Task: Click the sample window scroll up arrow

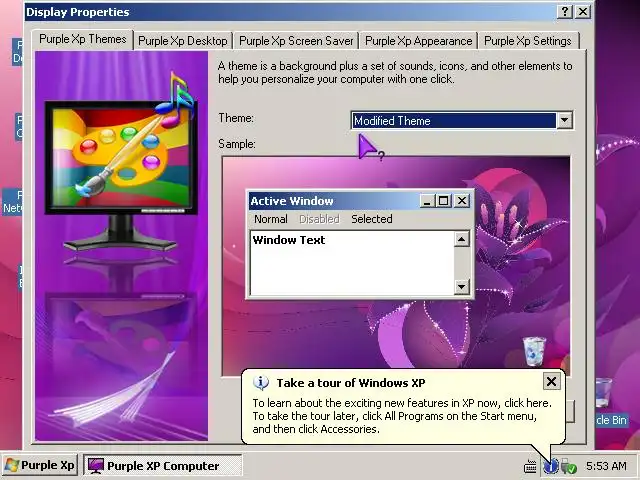Action: [462, 239]
